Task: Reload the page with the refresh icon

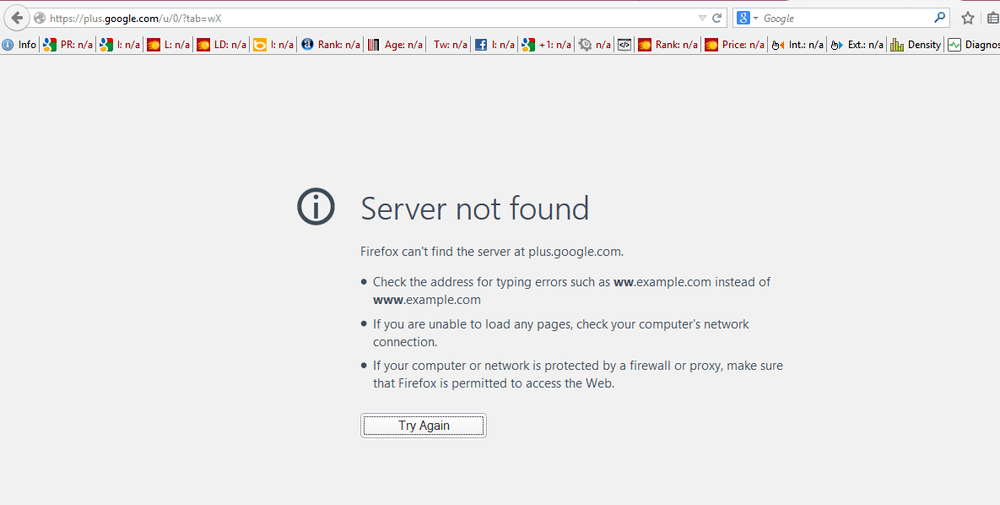Action: click(x=717, y=18)
